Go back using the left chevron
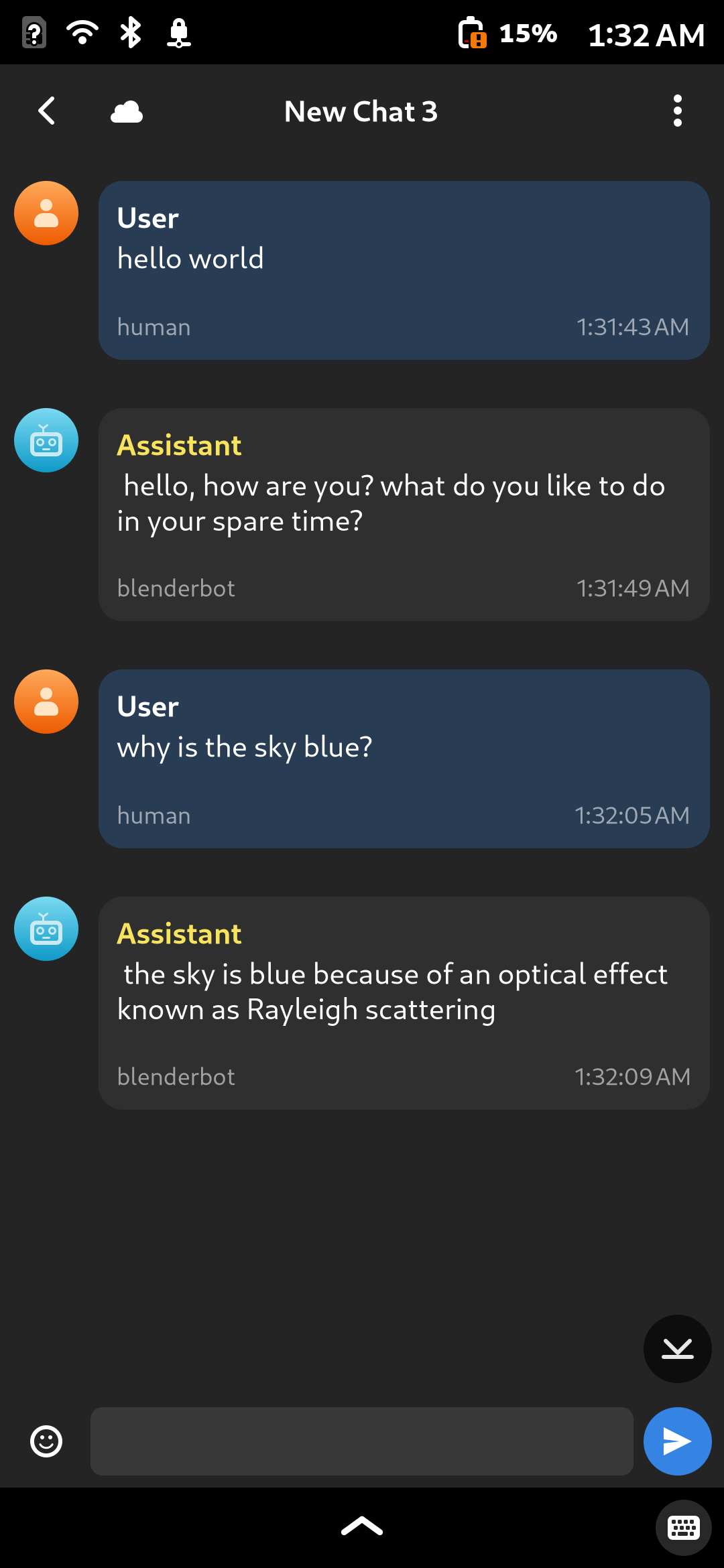This screenshot has height=1568, width=724. tap(46, 111)
